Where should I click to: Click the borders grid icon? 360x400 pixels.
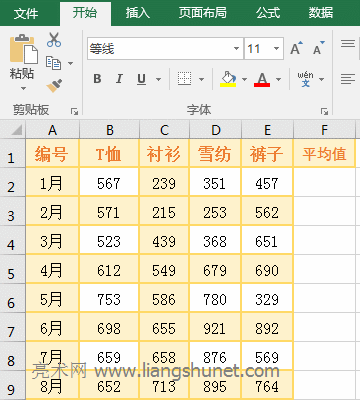pyautogui.click(x=184, y=79)
